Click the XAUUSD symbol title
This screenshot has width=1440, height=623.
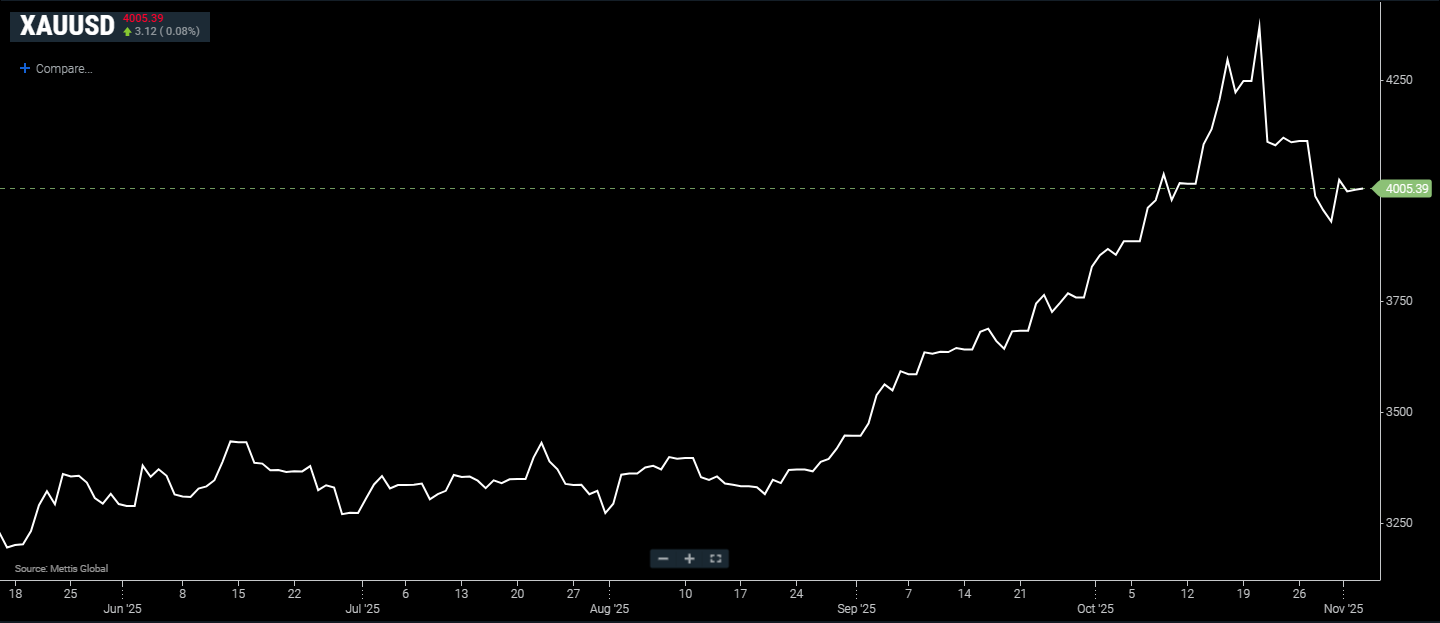pos(67,26)
